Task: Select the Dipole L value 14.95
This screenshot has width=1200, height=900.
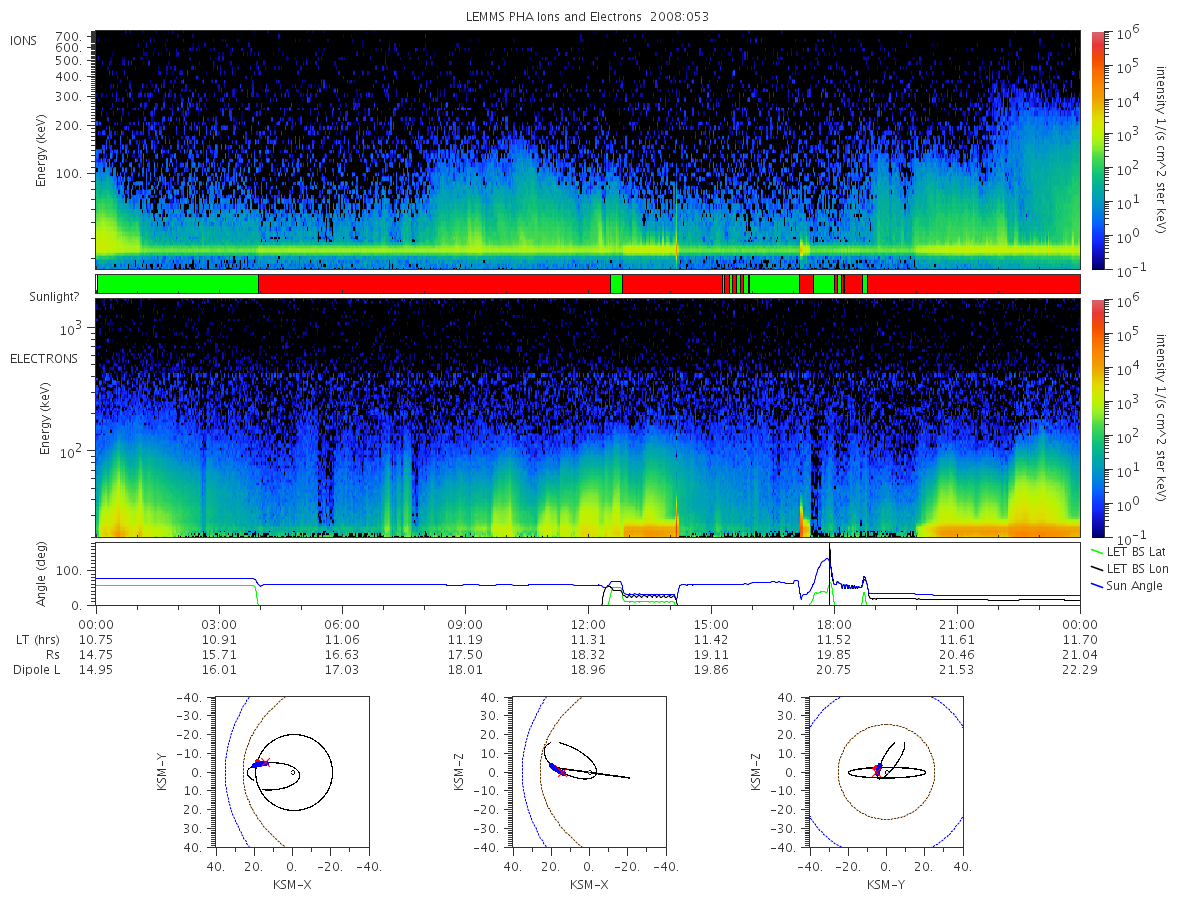Action: point(96,670)
